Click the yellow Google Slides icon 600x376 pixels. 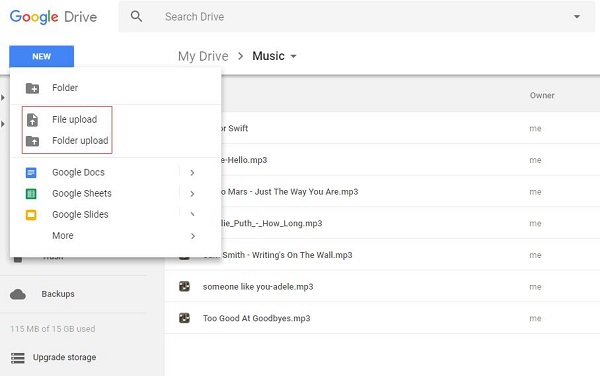click(x=31, y=215)
